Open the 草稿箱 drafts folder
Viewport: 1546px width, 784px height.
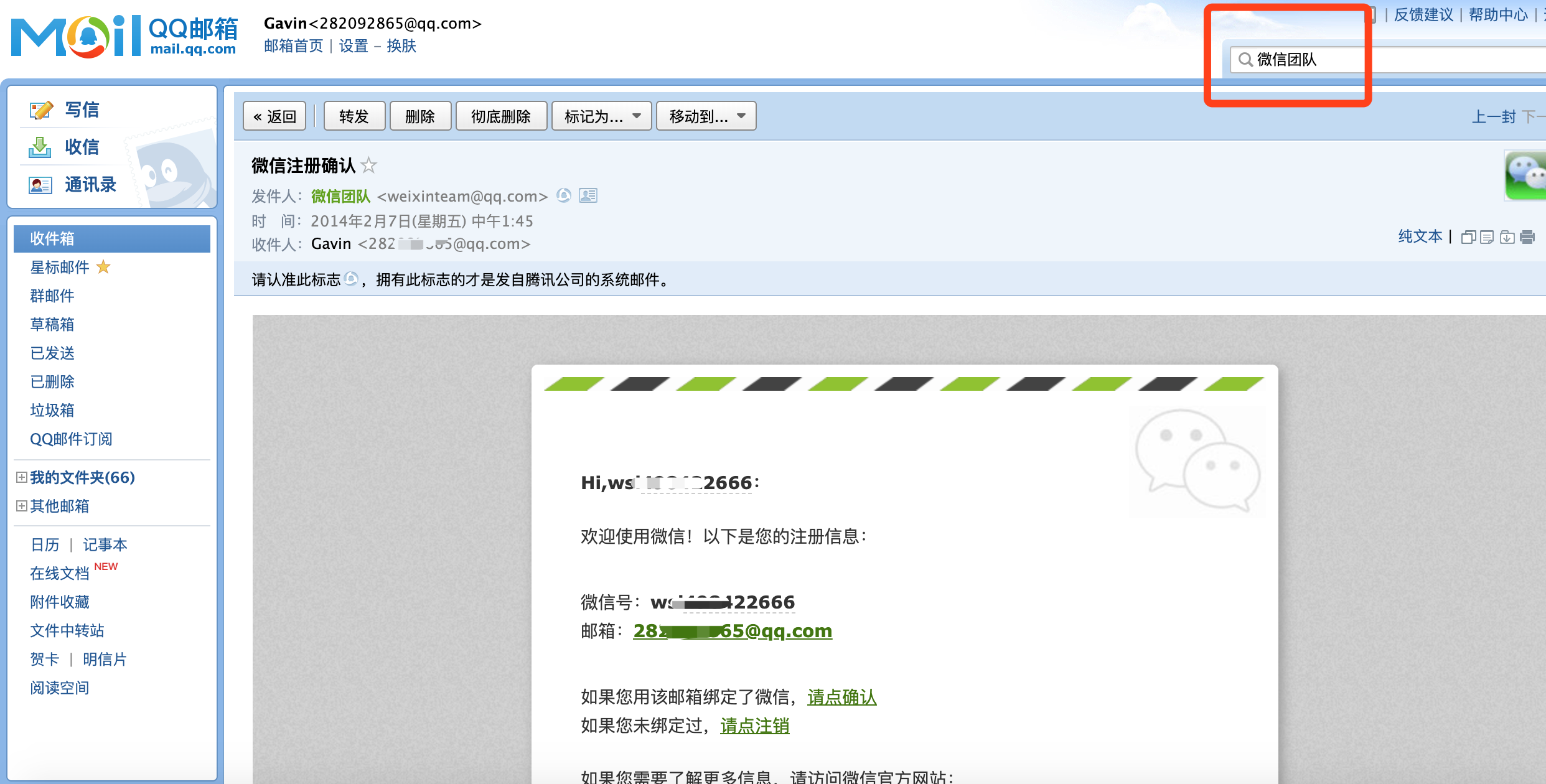52,325
